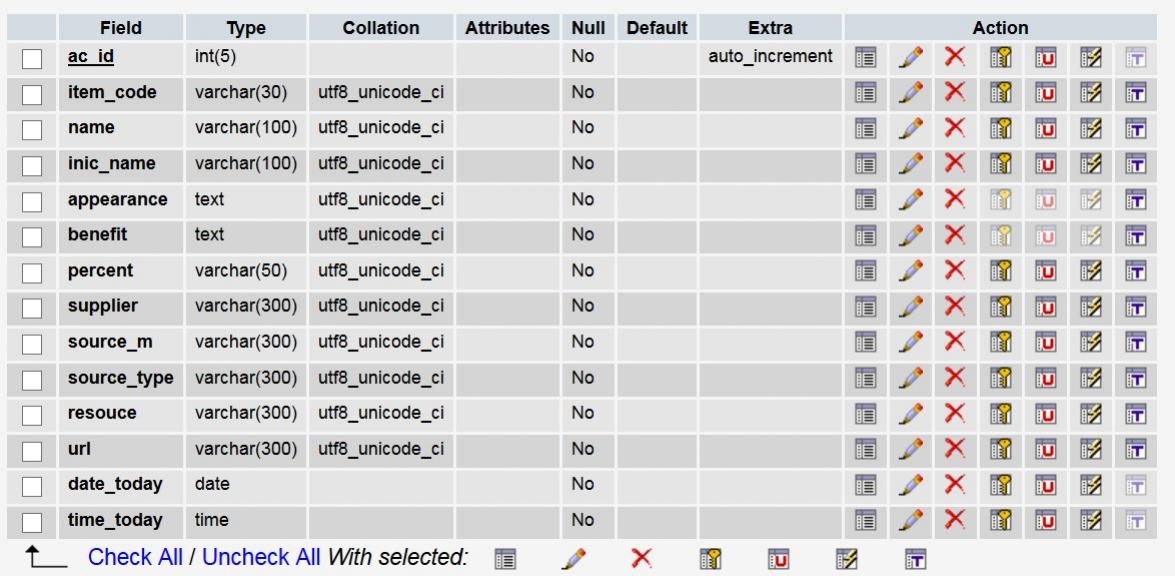Click the With selected primary key icon

[706, 556]
